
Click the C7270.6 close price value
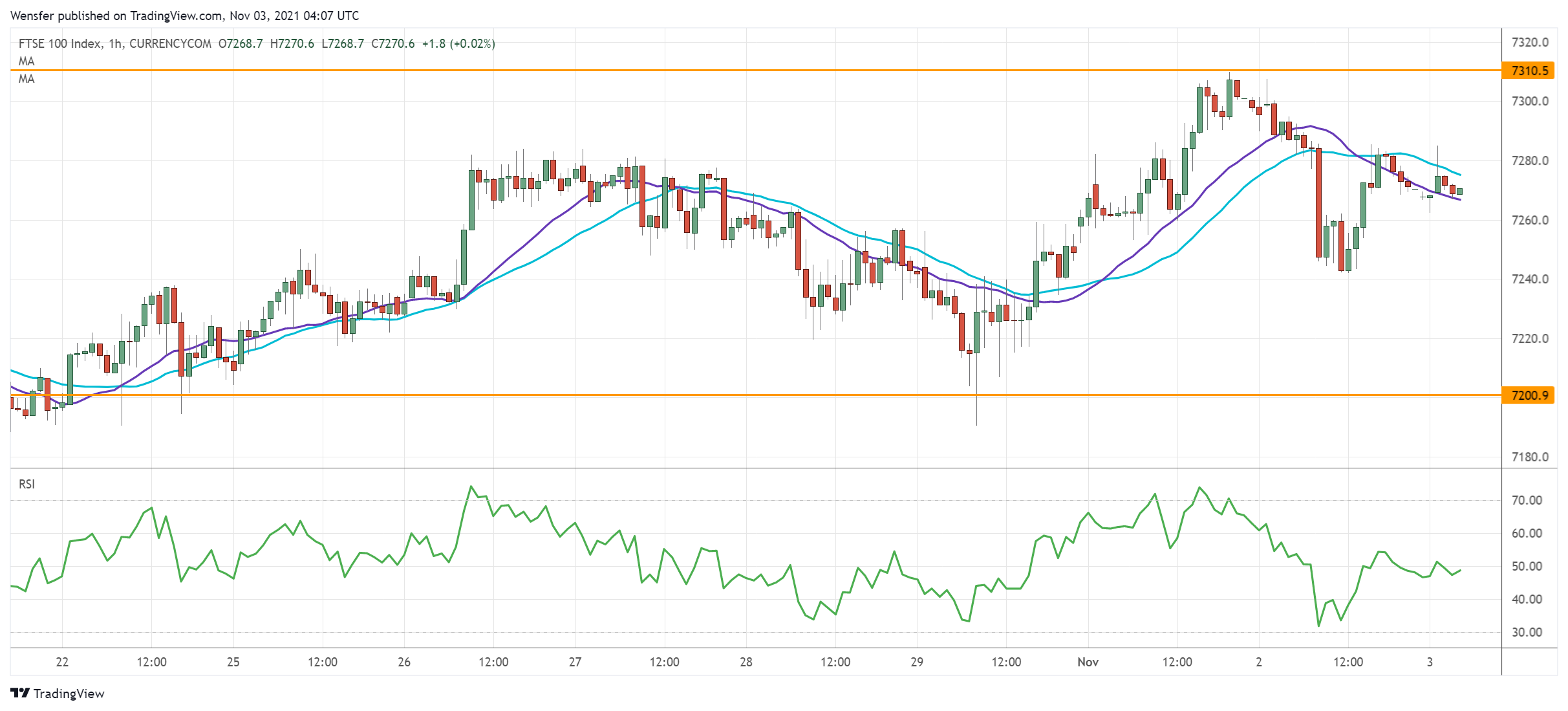tap(392, 43)
